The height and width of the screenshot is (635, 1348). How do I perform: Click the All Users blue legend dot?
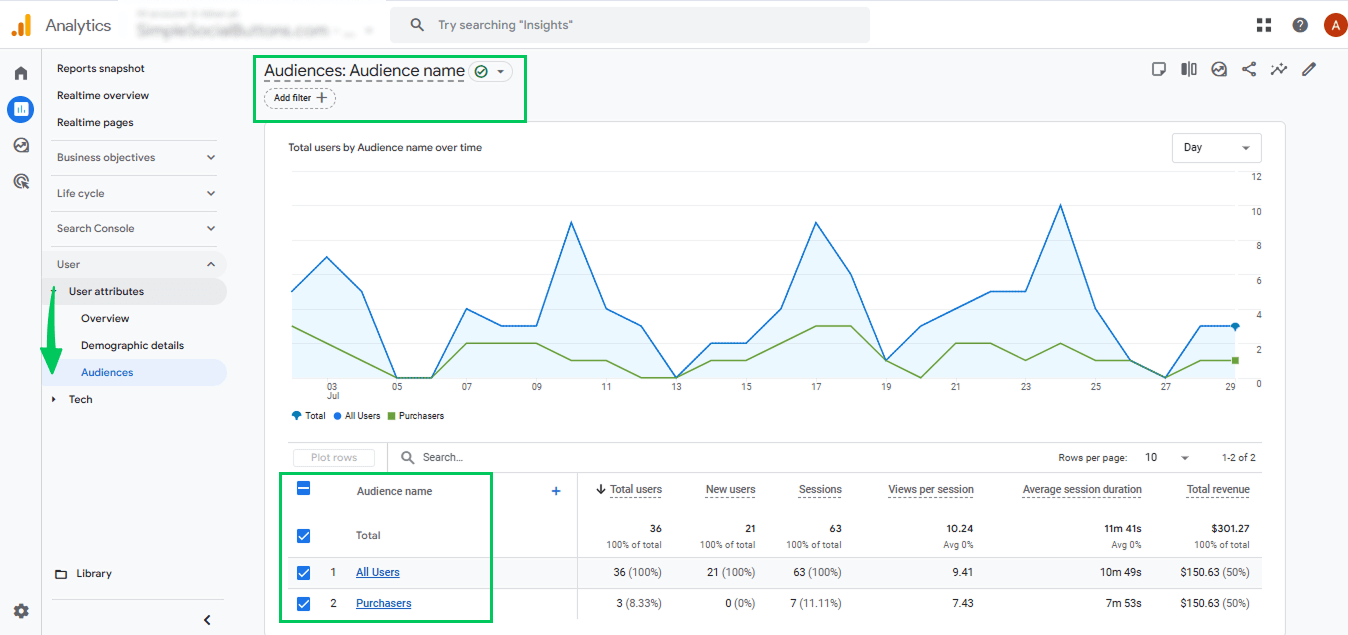click(x=338, y=416)
